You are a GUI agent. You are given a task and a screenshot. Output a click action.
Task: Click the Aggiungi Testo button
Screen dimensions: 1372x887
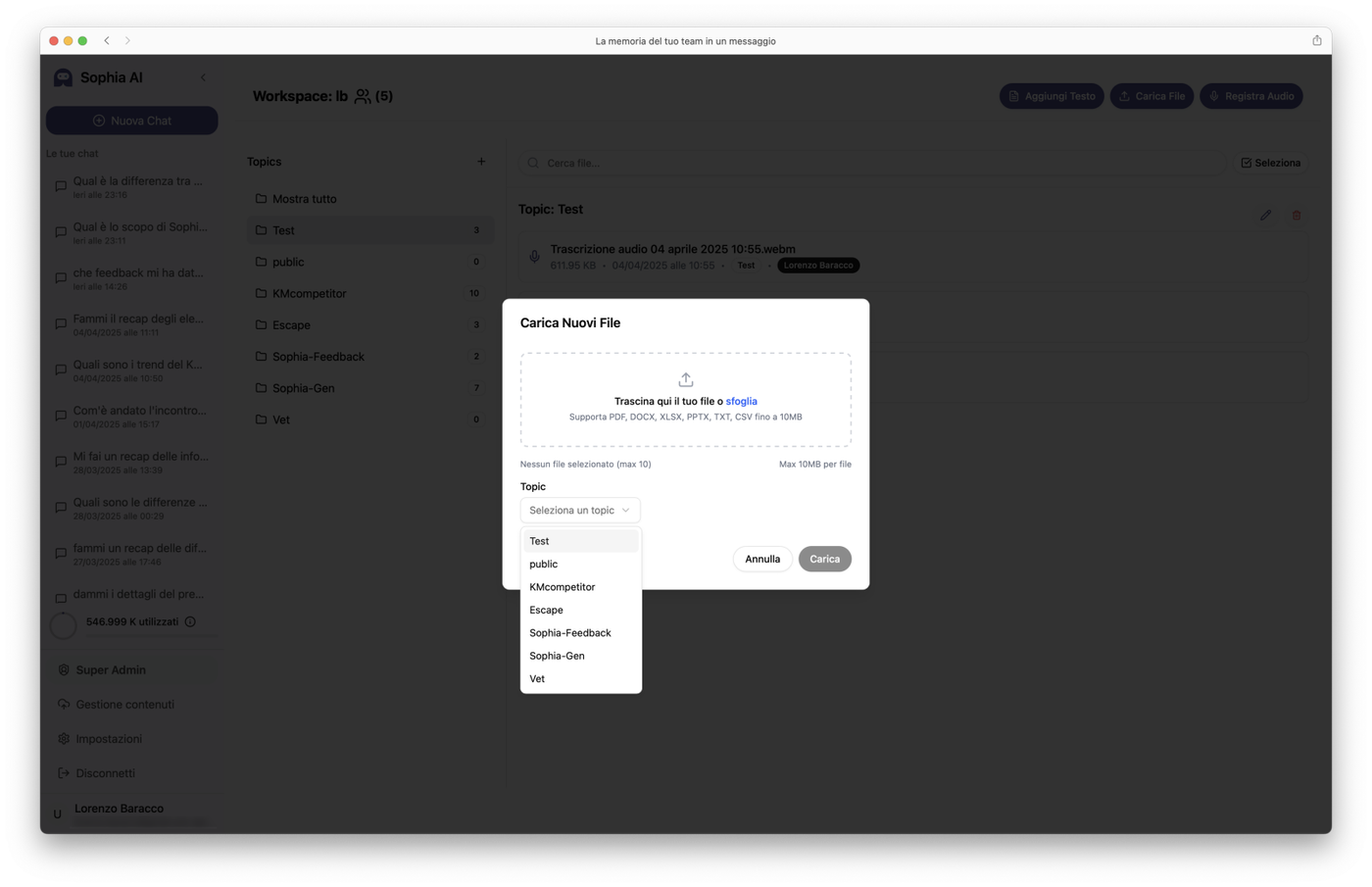click(x=1052, y=96)
